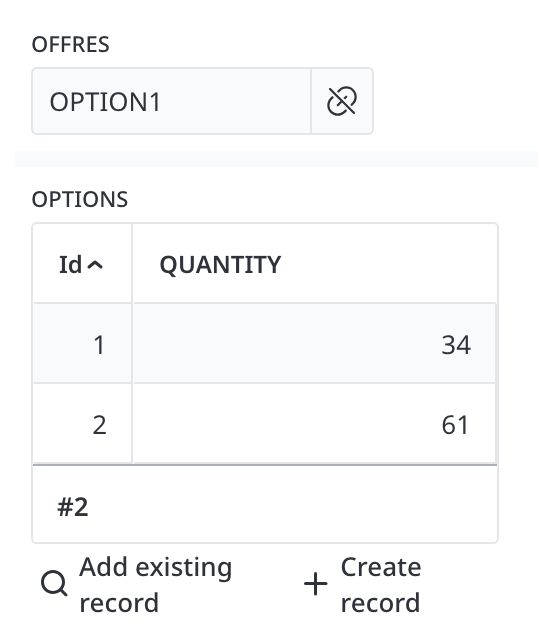Click the OFFRES field label

tap(70, 44)
